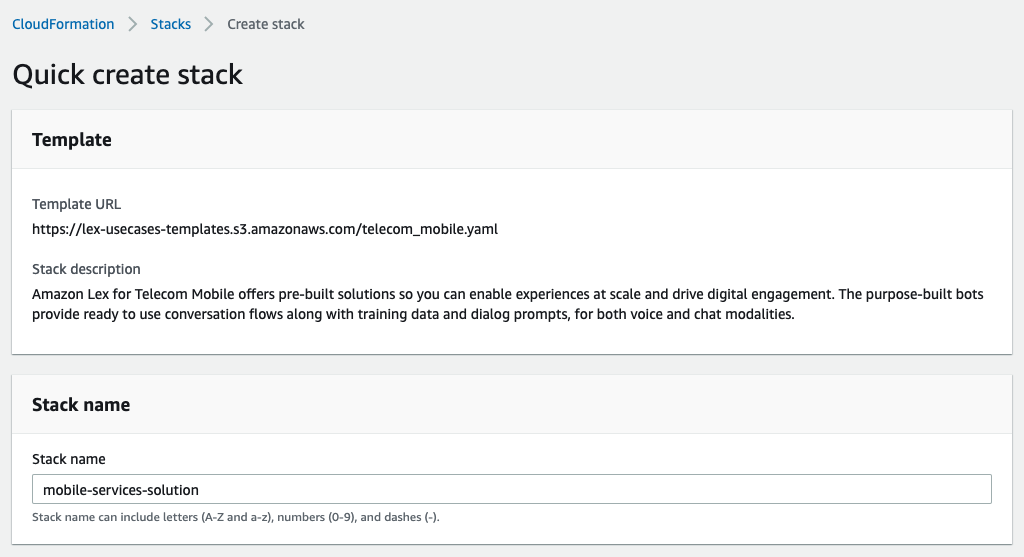
Task: Open the CloudFormation breadcrumb link
Action: click(63, 24)
